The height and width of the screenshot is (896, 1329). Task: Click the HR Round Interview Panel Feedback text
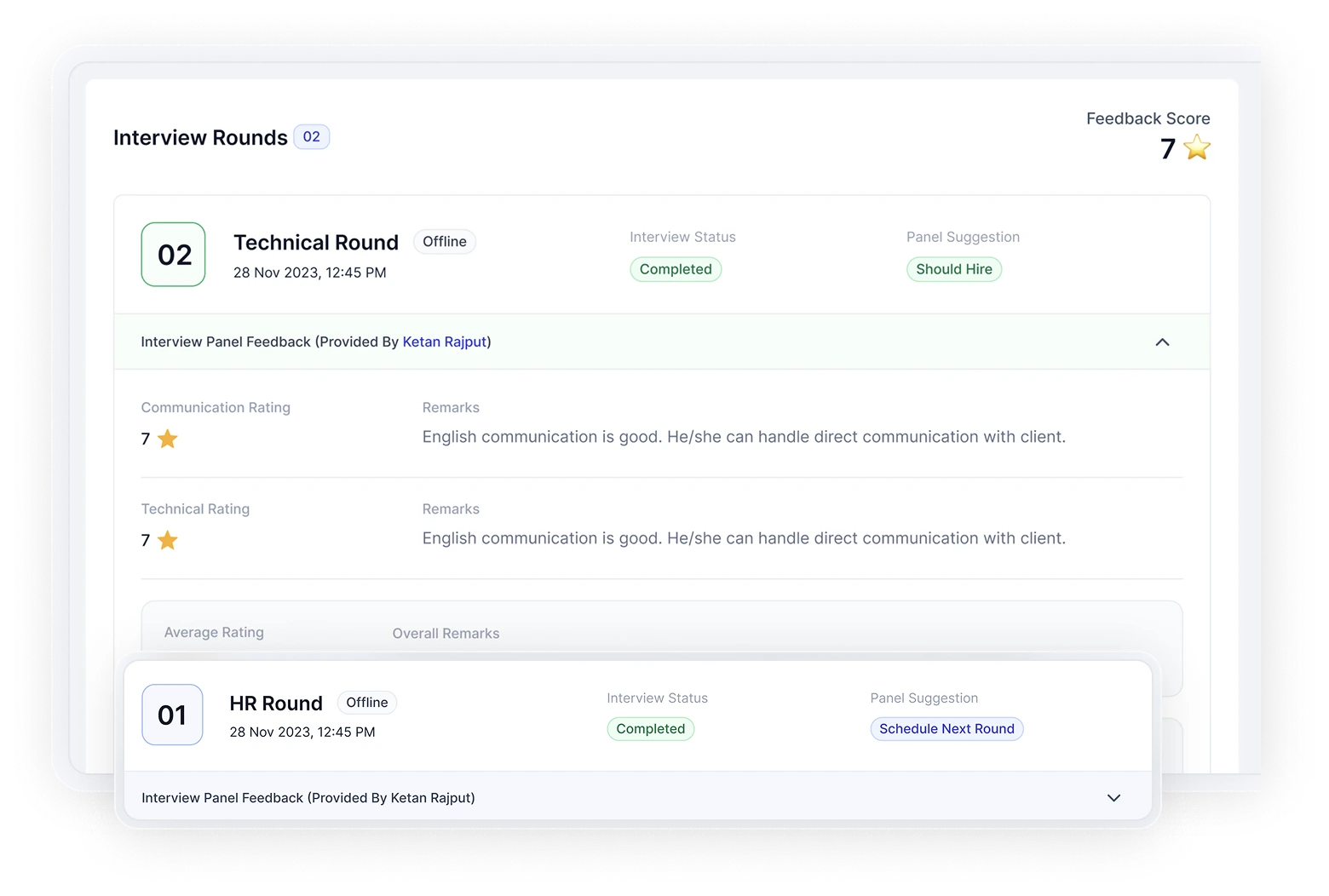tap(308, 798)
